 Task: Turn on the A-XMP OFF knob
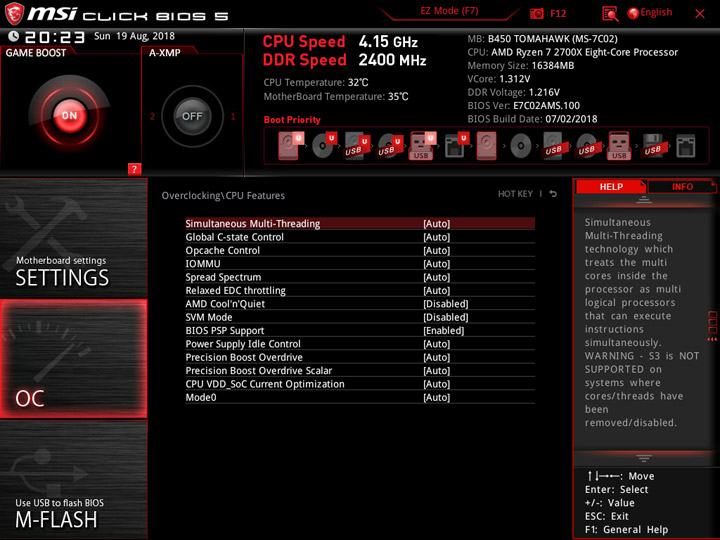192,116
